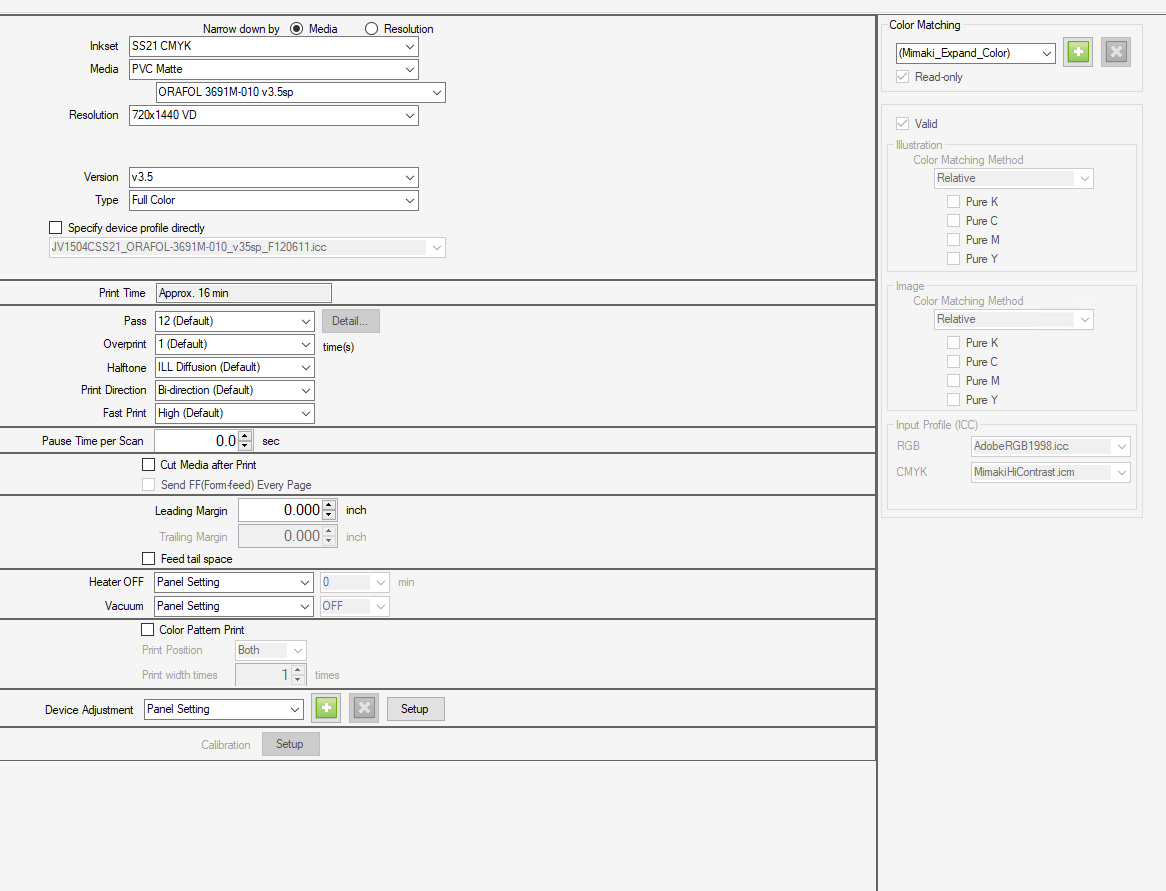Viewport: 1166px width, 891px height.
Task: Check Pure C under Illustration
Action: [953, 220]
